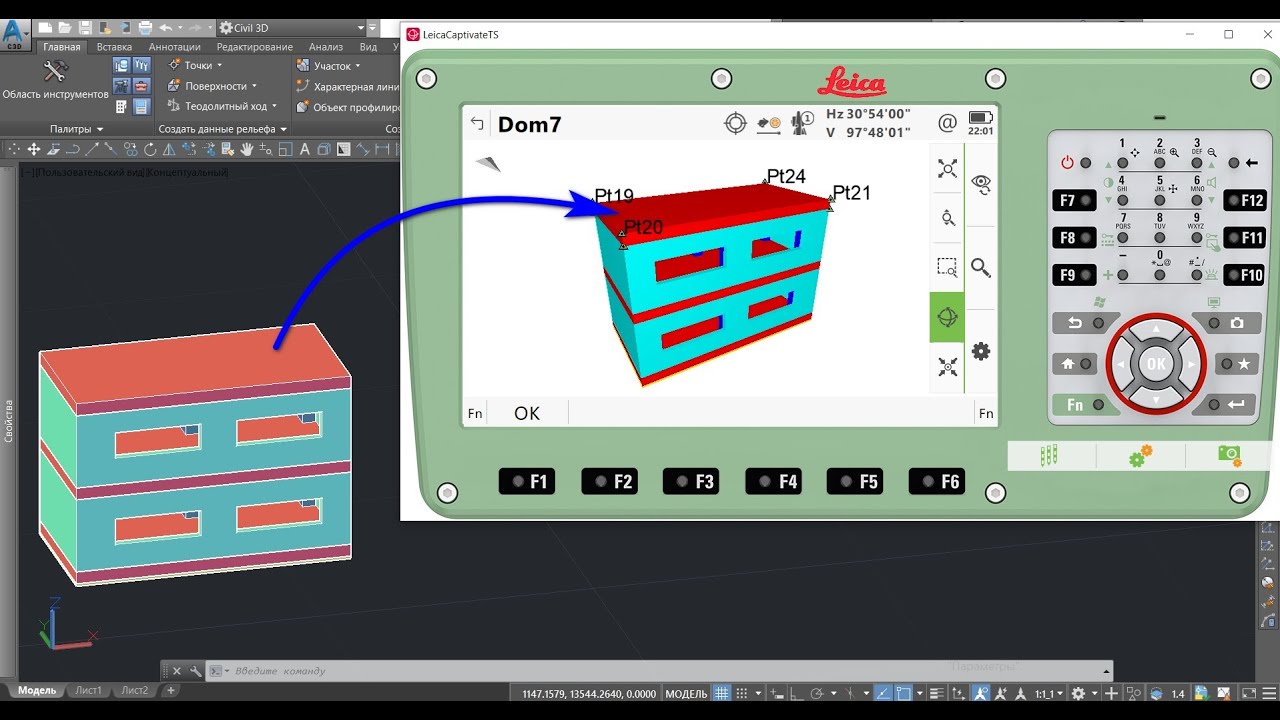This screenshot has height=720, width=1280.
Task: Switch to the Лист2 layout tab
Action: pos(134,690)
